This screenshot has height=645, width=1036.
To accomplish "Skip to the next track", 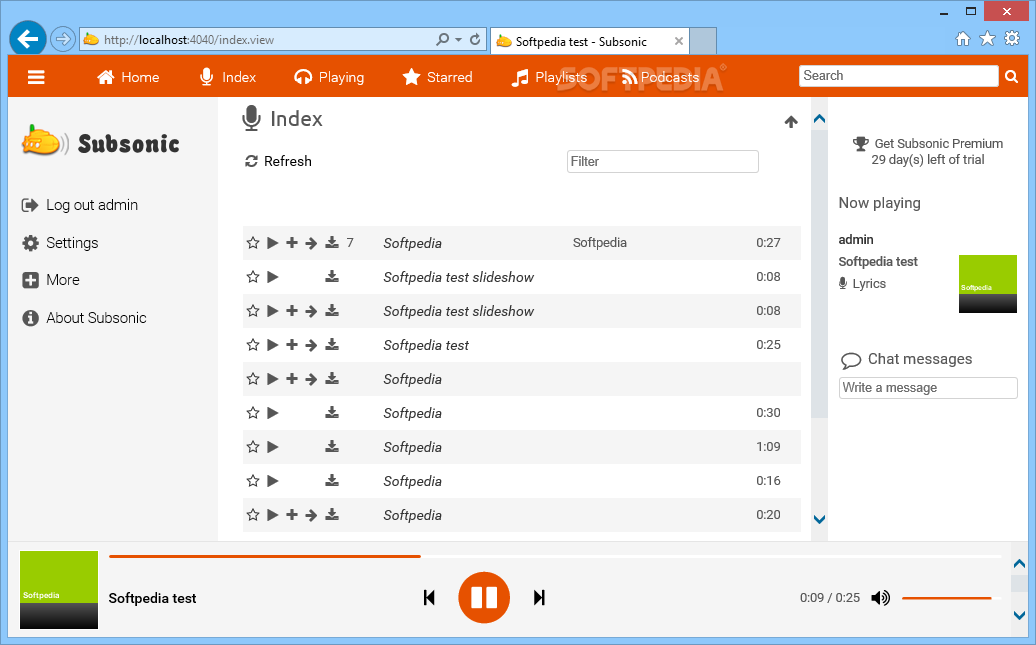I will tap(539, 598).
